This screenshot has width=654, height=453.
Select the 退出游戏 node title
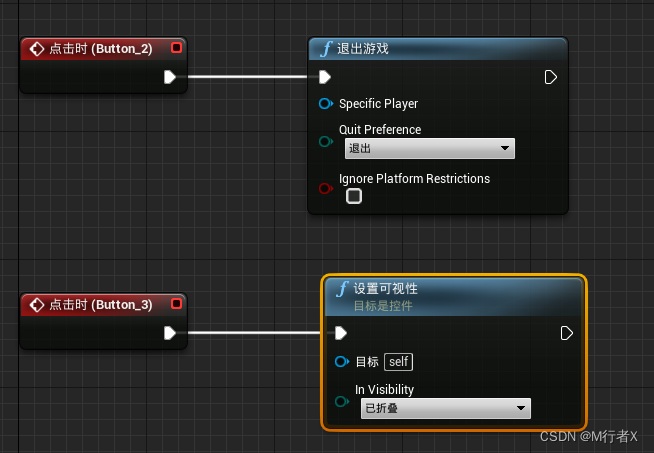pyautogui.click(x=362, y=49)
